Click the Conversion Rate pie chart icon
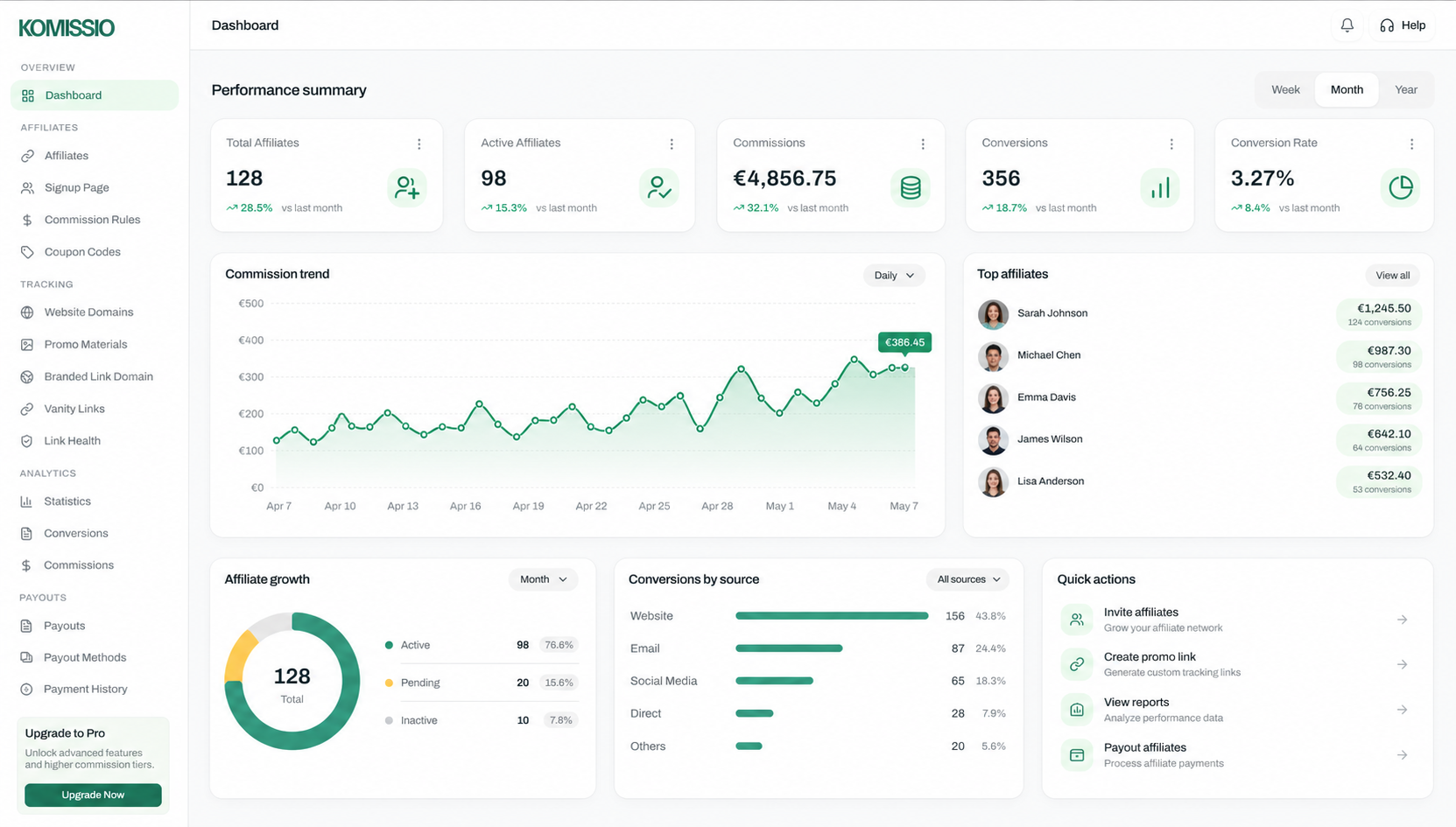The image size is (1456, 827). point(1400,187)
